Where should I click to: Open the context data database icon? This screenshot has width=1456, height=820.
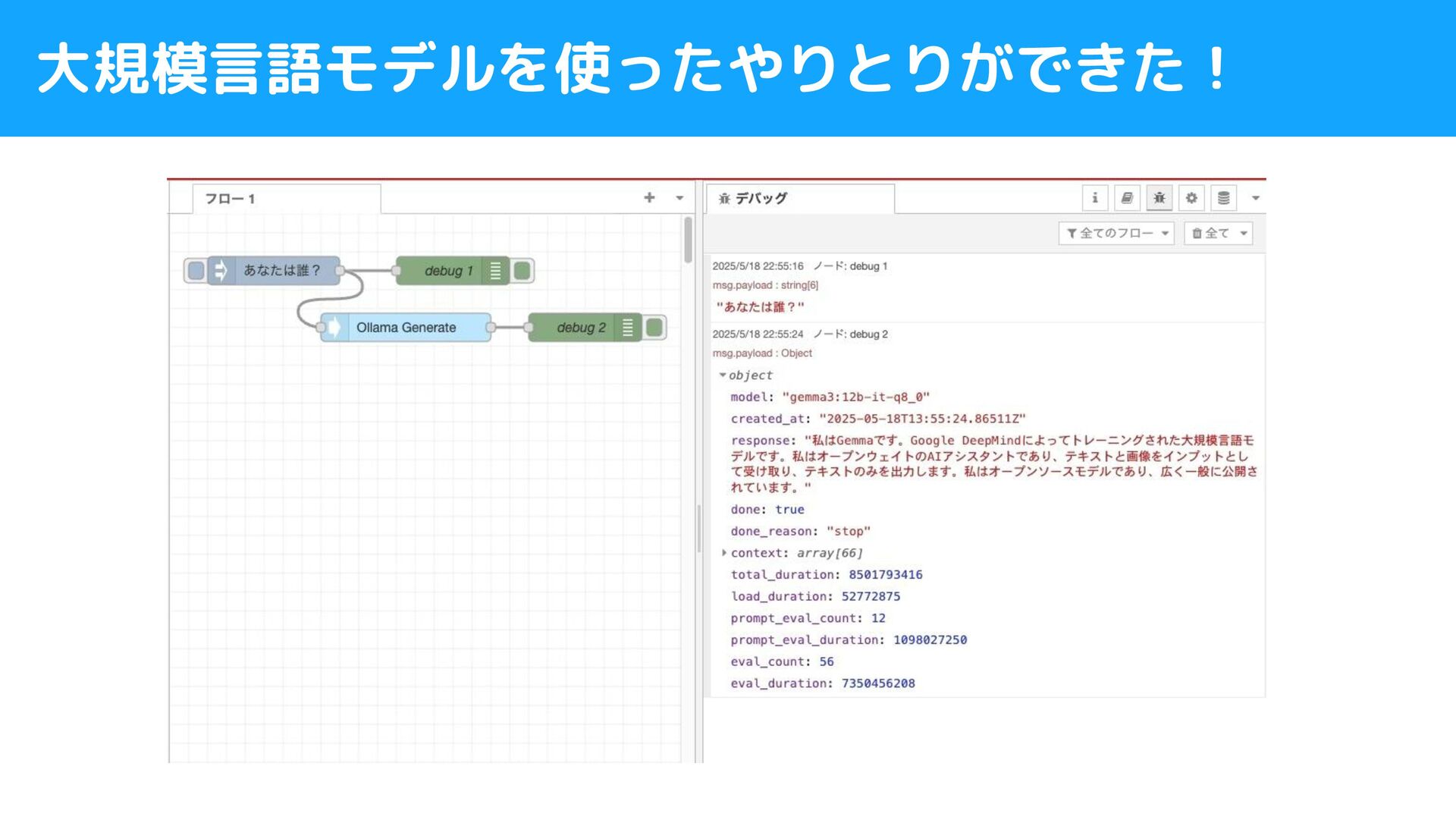coord(1223,198)
